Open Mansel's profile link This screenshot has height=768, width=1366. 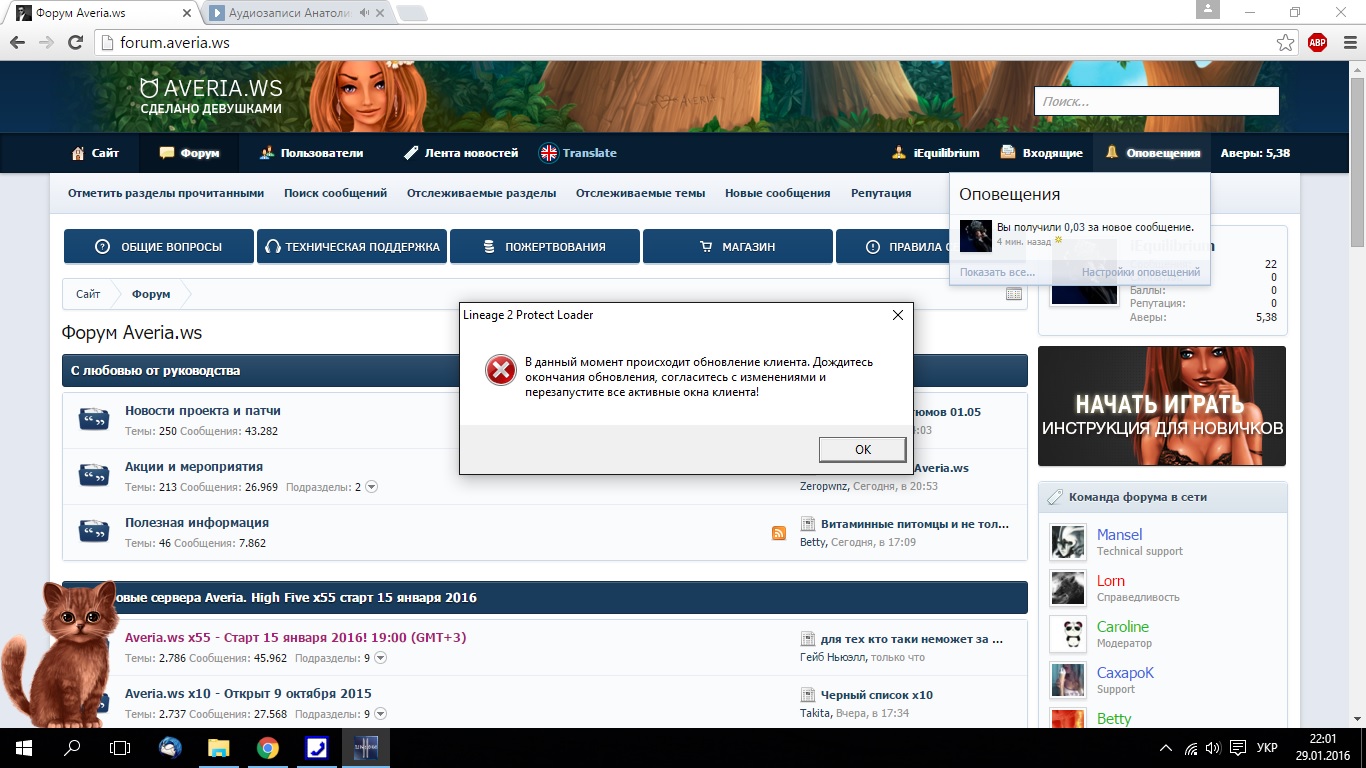[1119, 535]
